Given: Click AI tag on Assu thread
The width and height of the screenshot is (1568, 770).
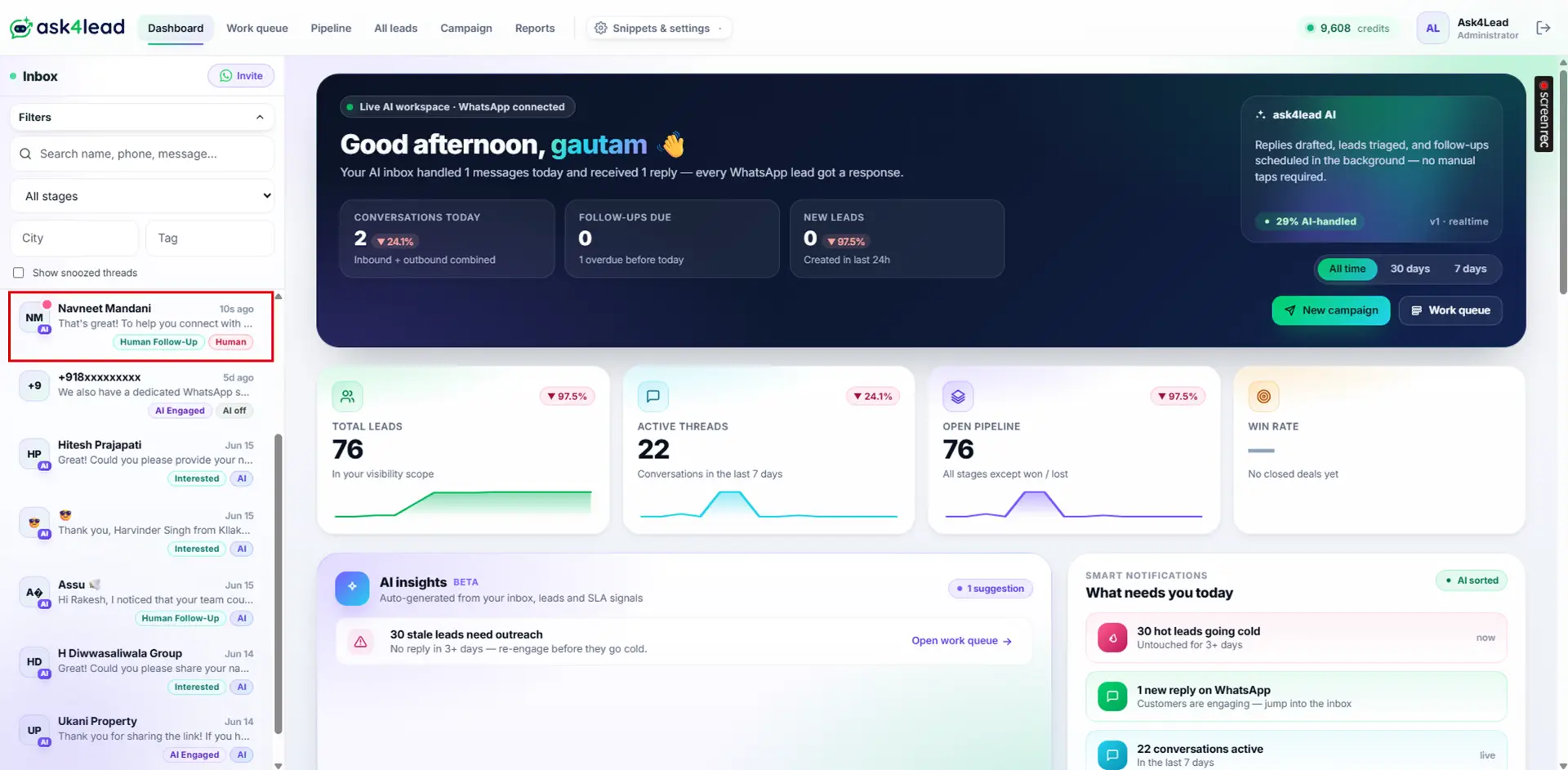Looking at the screenshot, I should [x=242, y=618].
